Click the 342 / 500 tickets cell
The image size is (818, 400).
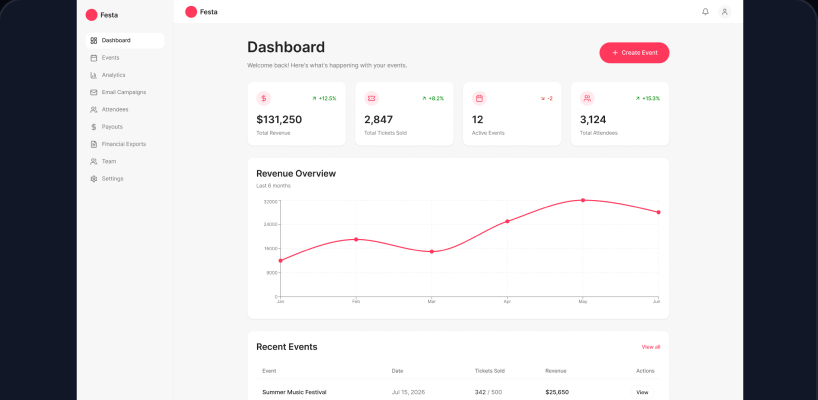click(x=488, y=392)
